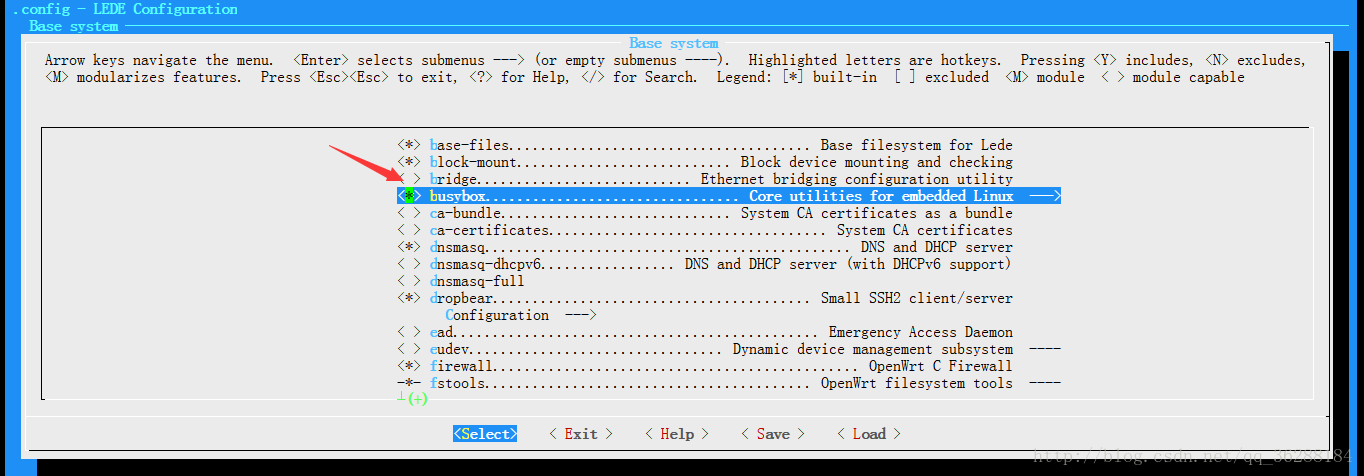Image resolution: width=1364 pixels, height=476 pixels.
Task: Click the Load button
Action: pos(869,434)
